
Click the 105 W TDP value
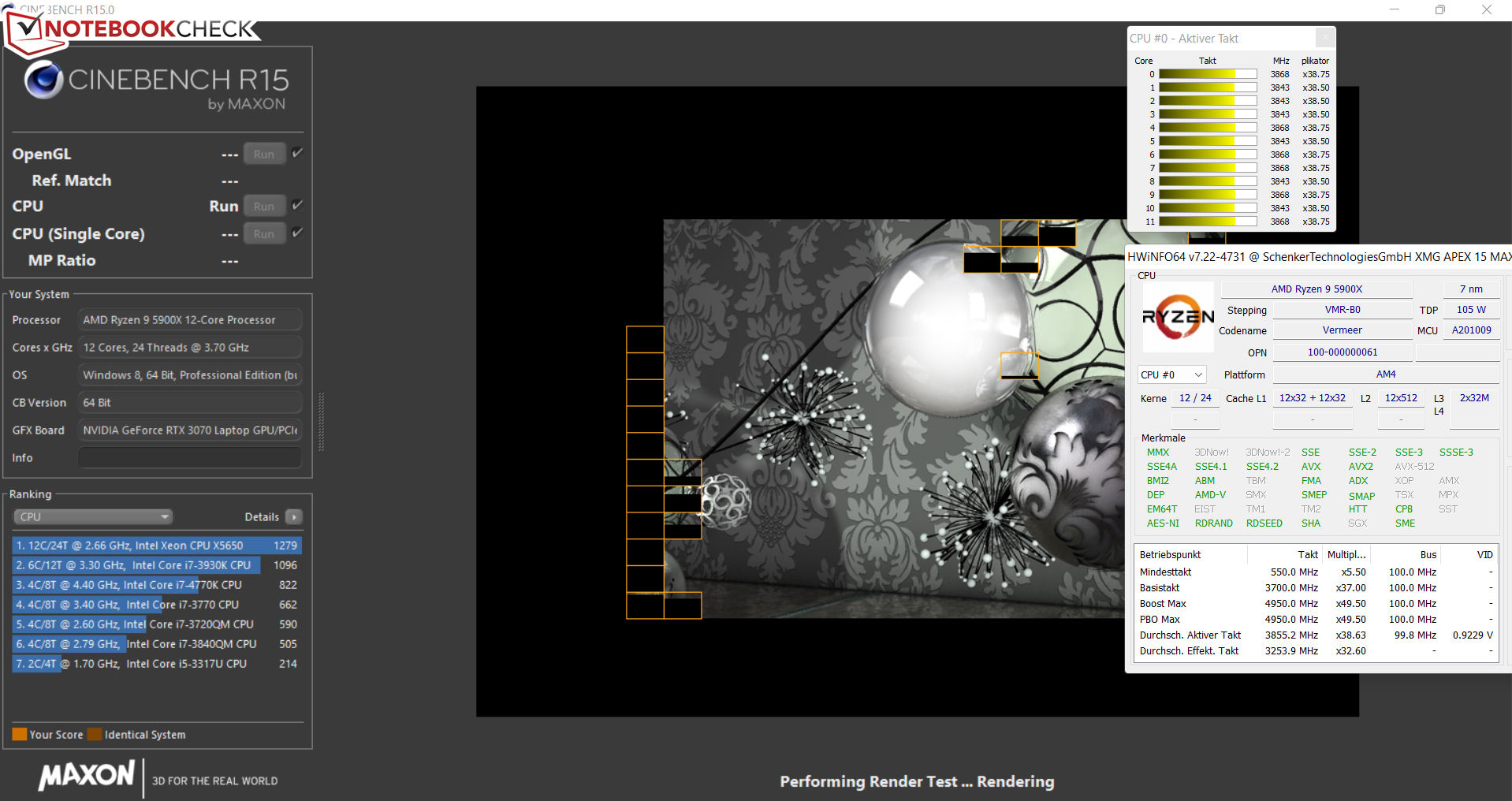1471,310
